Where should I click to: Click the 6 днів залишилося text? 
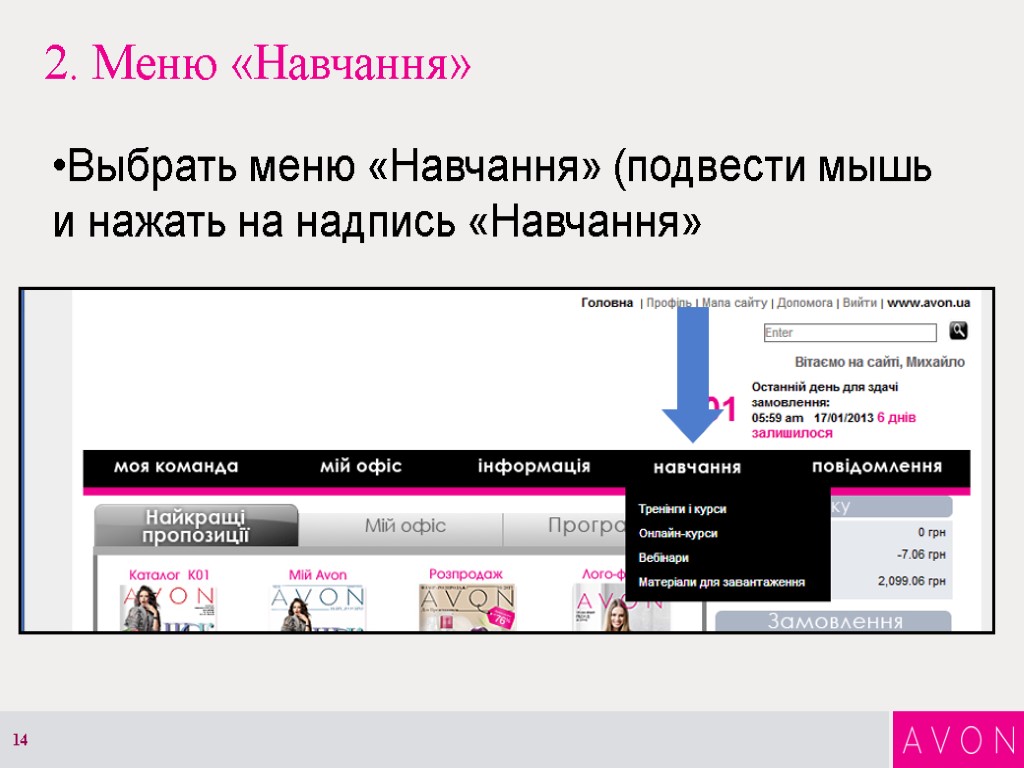pyautogui.click(x=834, y=425)
